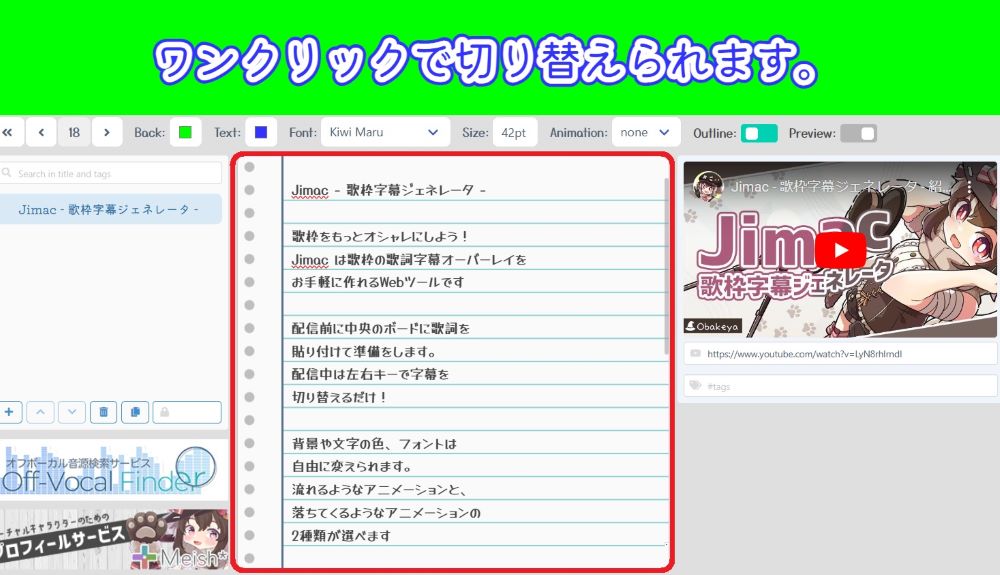Click the channel avatar on the video
The image size is (1000, 575).
pos(707,187)
